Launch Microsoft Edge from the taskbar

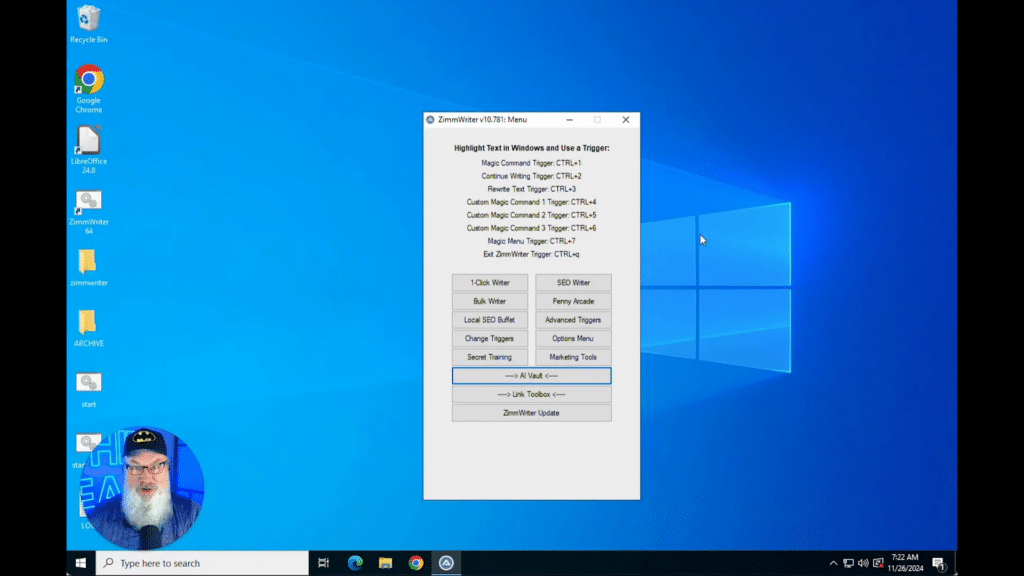point(355,563)
